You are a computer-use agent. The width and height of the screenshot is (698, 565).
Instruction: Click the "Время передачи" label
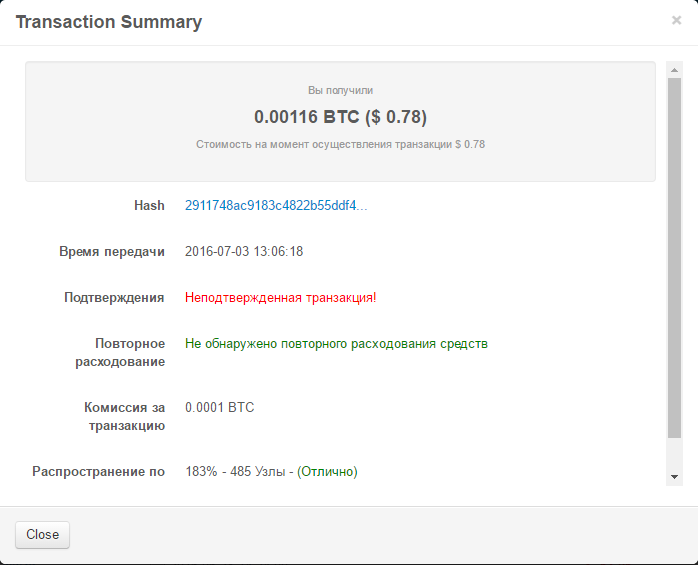[112, 251]
